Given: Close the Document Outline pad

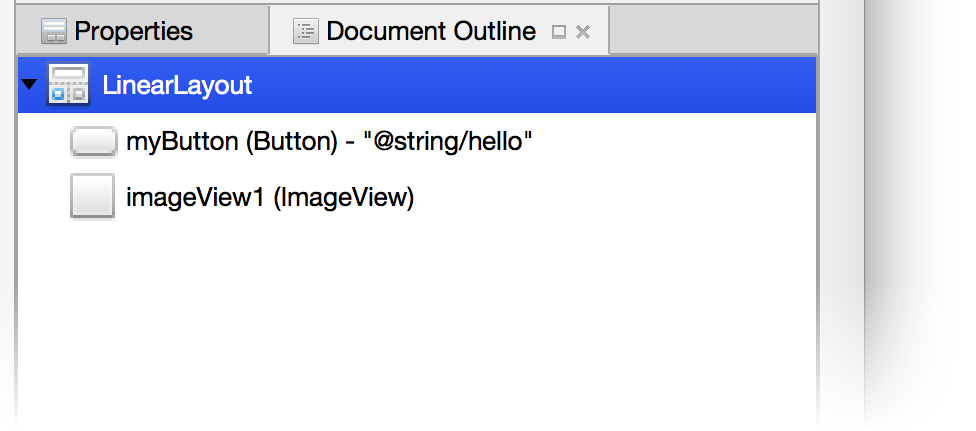Looking at the screenshot, I should coord(583,32).
